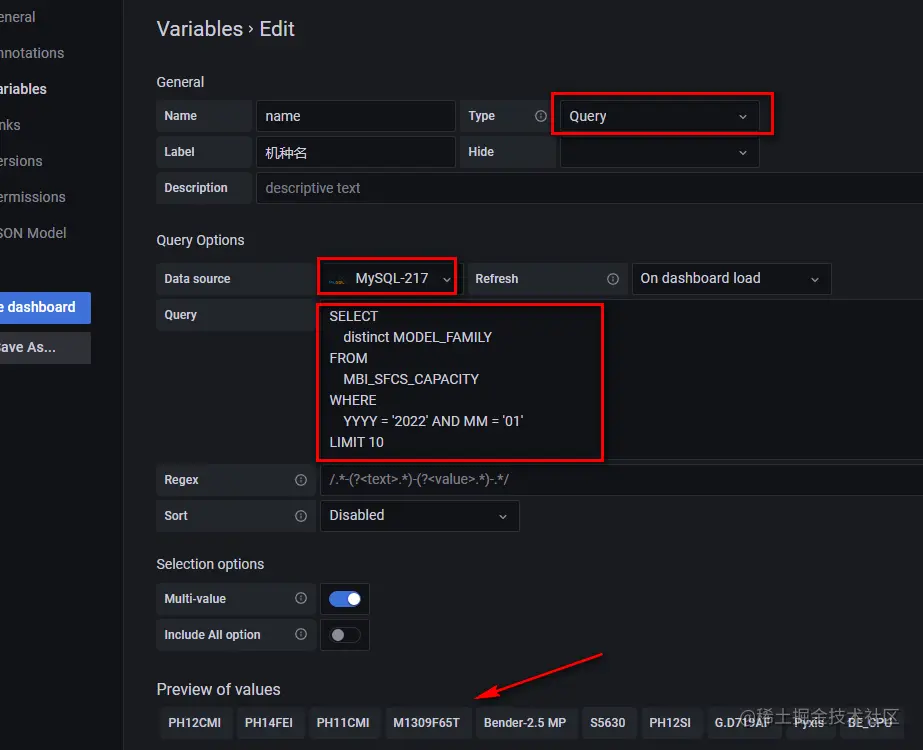The width and height of the screenshot is (923, 750).
Task: Click the PH14FEI preview value
Action: pyautogui.click(x=269, y=722)
